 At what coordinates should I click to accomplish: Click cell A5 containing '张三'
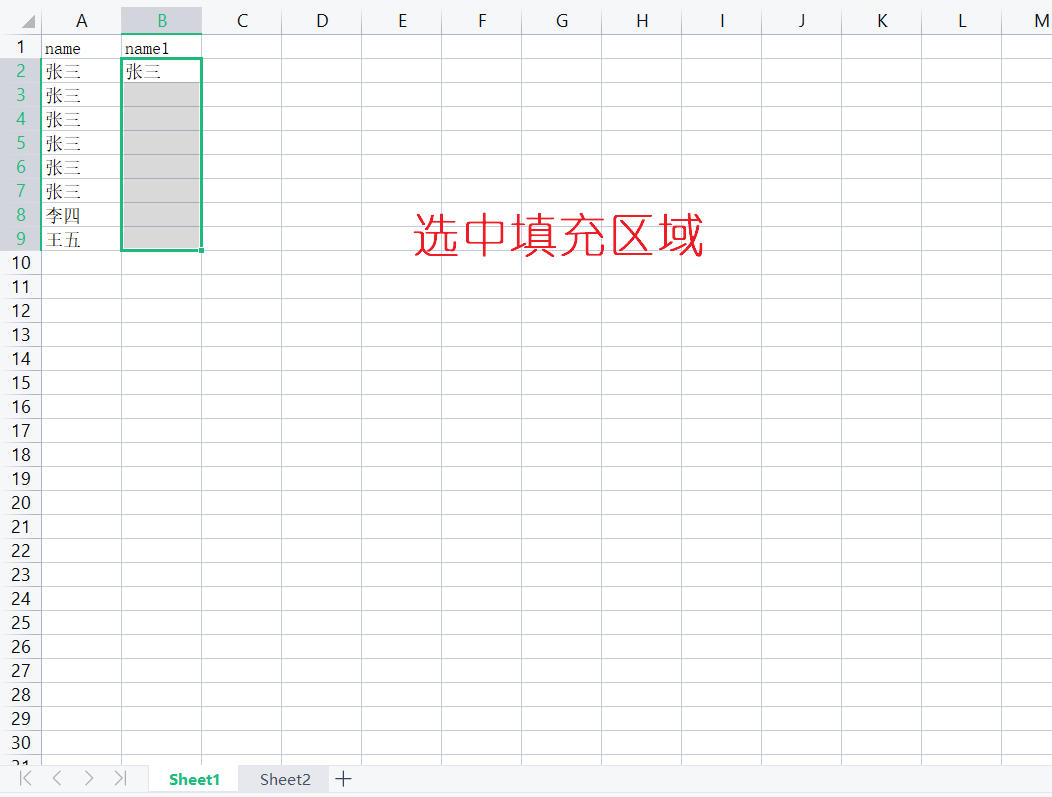(81, 143)
